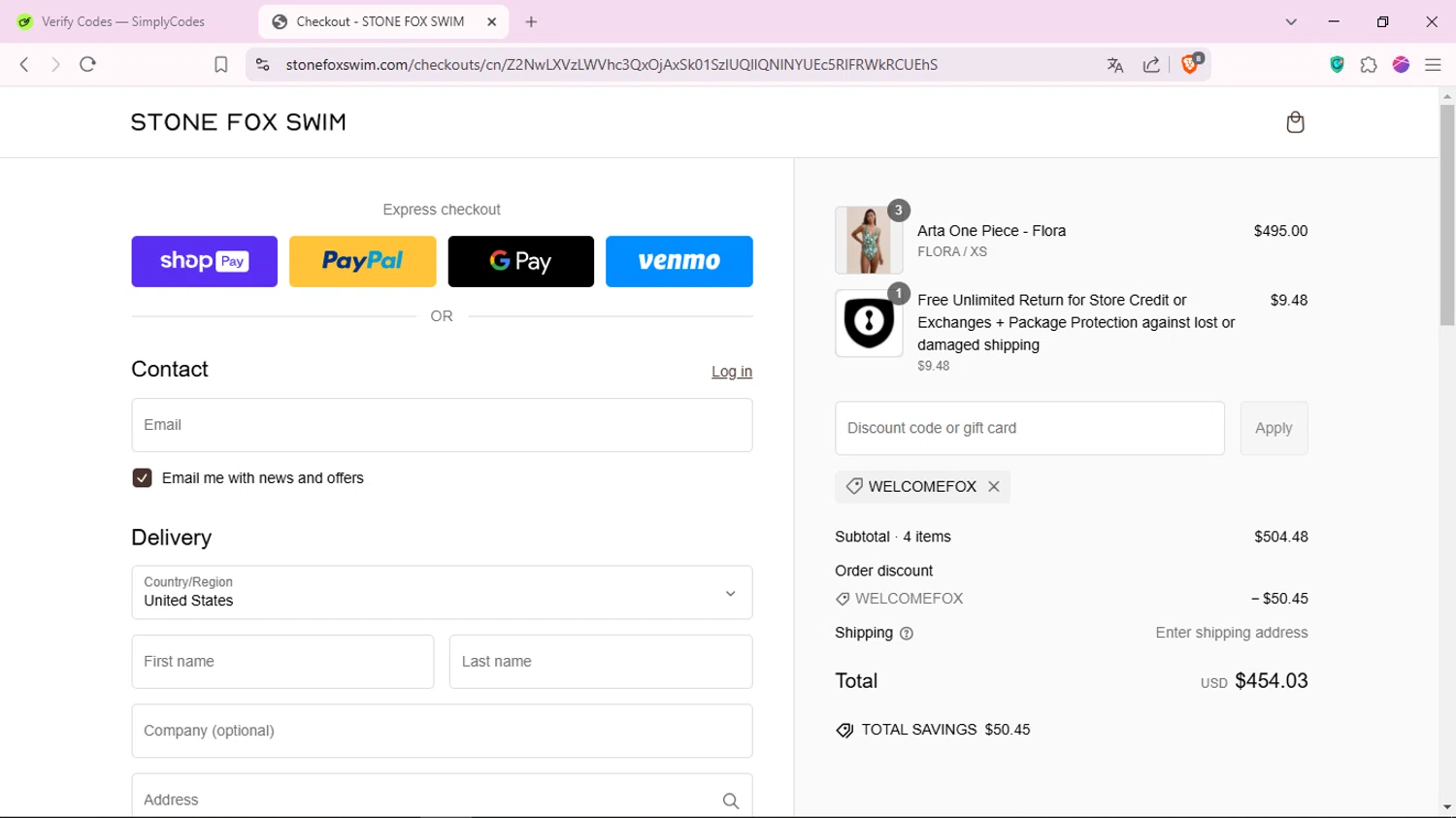1456x818 pixels.
Task: Click the – $50.45 discount amount
Action: tap(1279, 599)
